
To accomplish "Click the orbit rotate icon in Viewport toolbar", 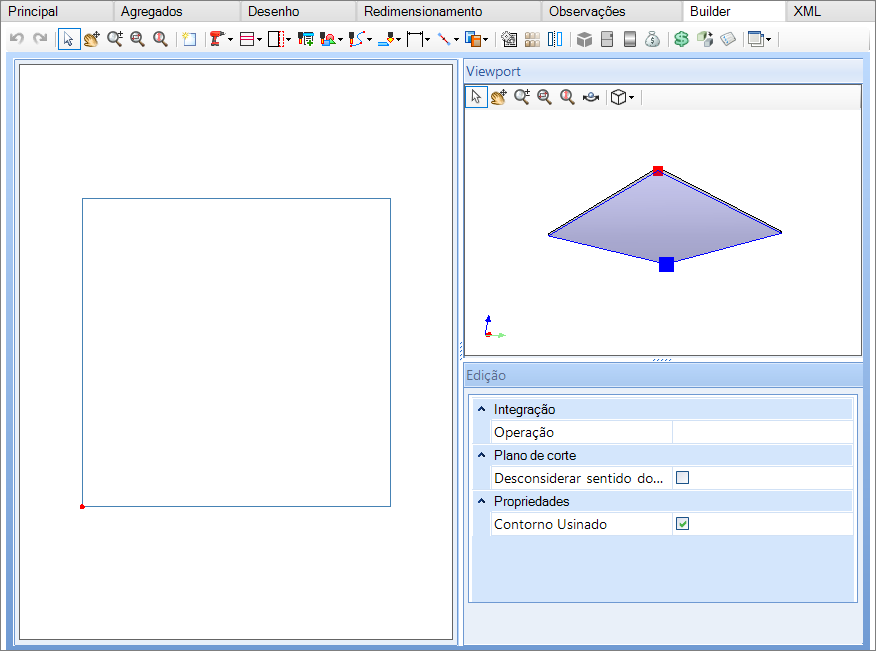I will pyautogui.click(x=591, y=97).
